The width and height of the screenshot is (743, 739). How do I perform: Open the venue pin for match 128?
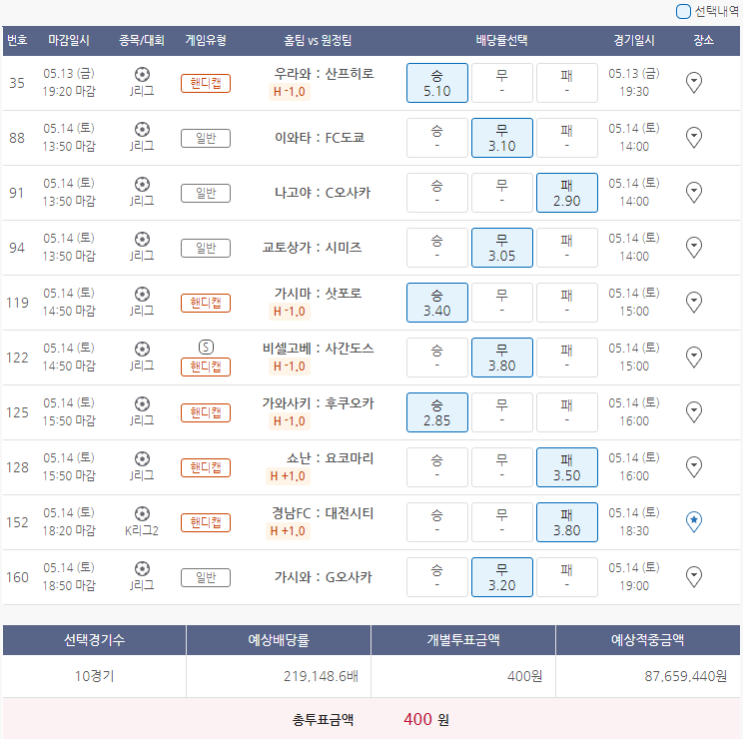click(x=694, y=467)
